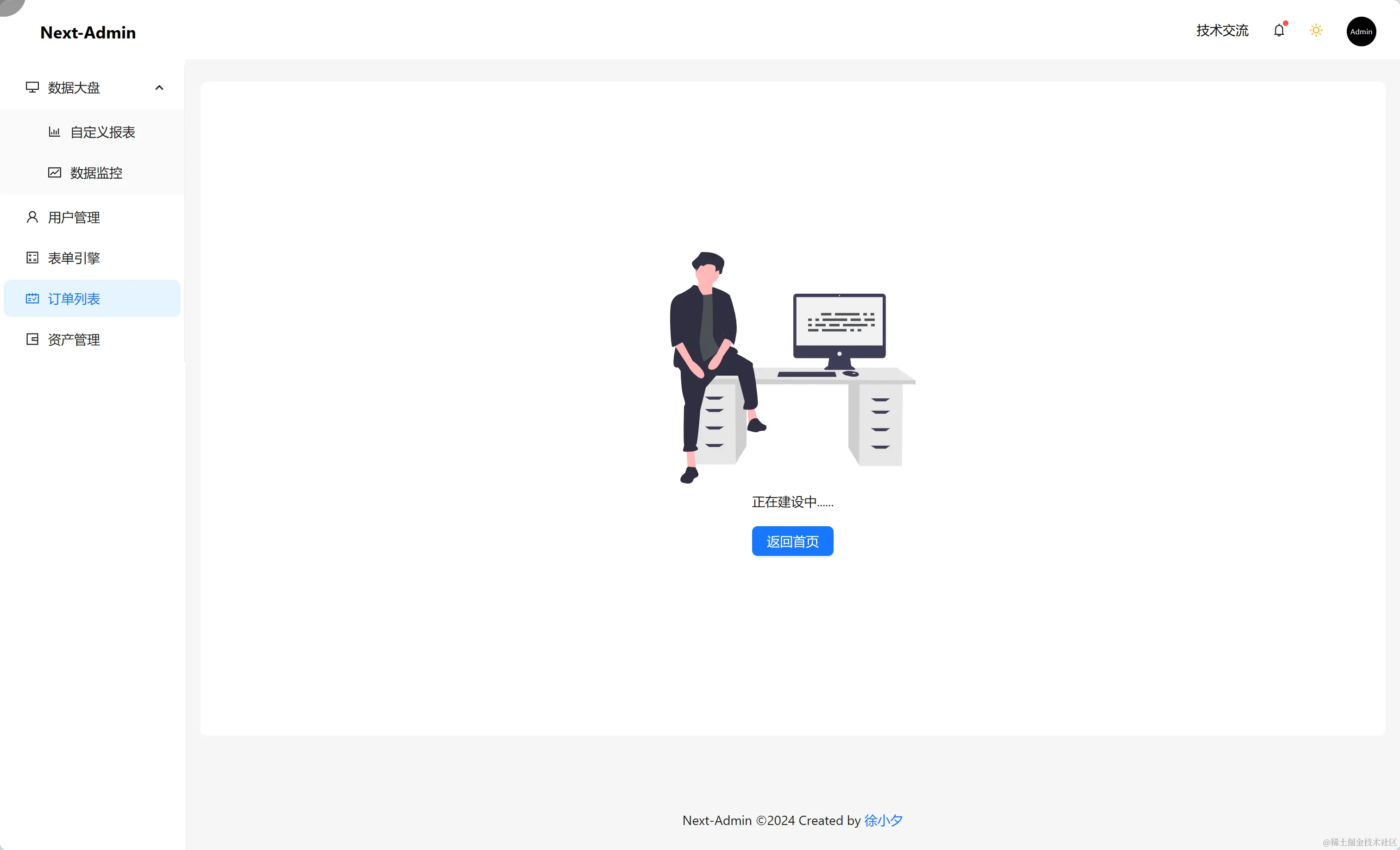Screen dimensions: 1400x850
Task: Click the 返回首页 button
Action: (x=792, y=541)
